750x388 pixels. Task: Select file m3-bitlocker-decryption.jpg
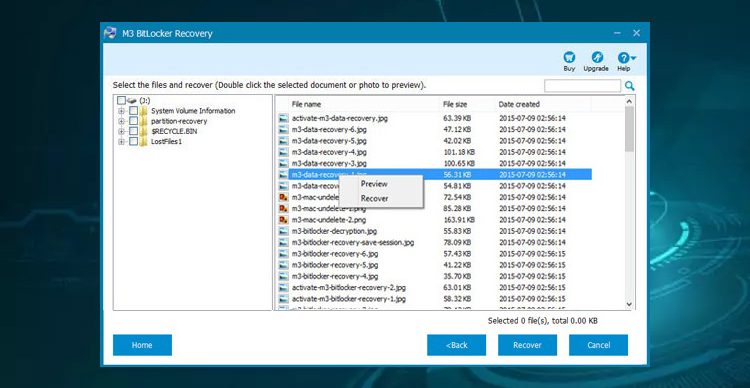334,231
